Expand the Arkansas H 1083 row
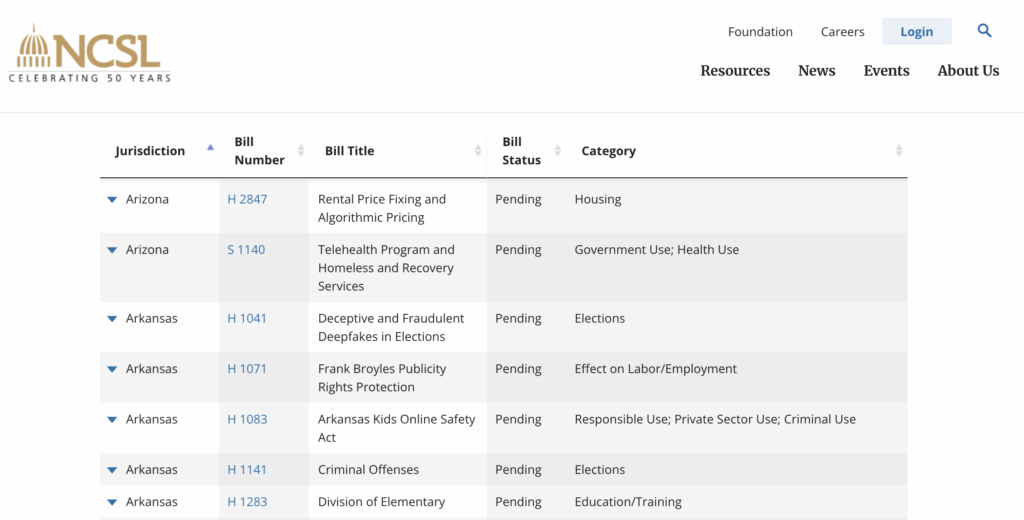The width and height of the screenshot is (1024, 520). click(112, 420)
